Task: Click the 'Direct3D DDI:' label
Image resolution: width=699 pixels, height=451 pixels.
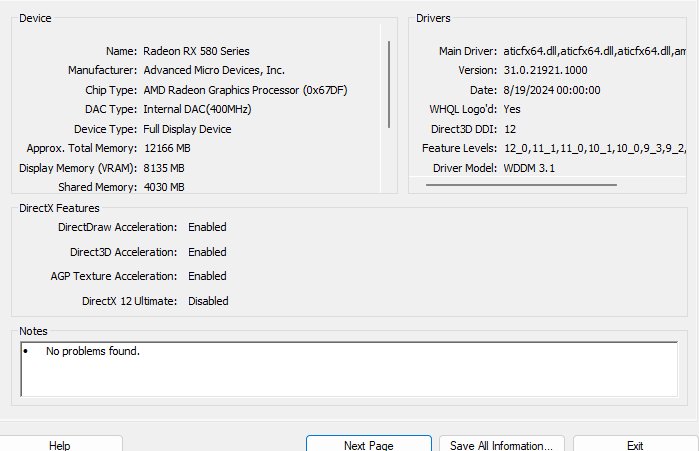Action: click(464, 129)
